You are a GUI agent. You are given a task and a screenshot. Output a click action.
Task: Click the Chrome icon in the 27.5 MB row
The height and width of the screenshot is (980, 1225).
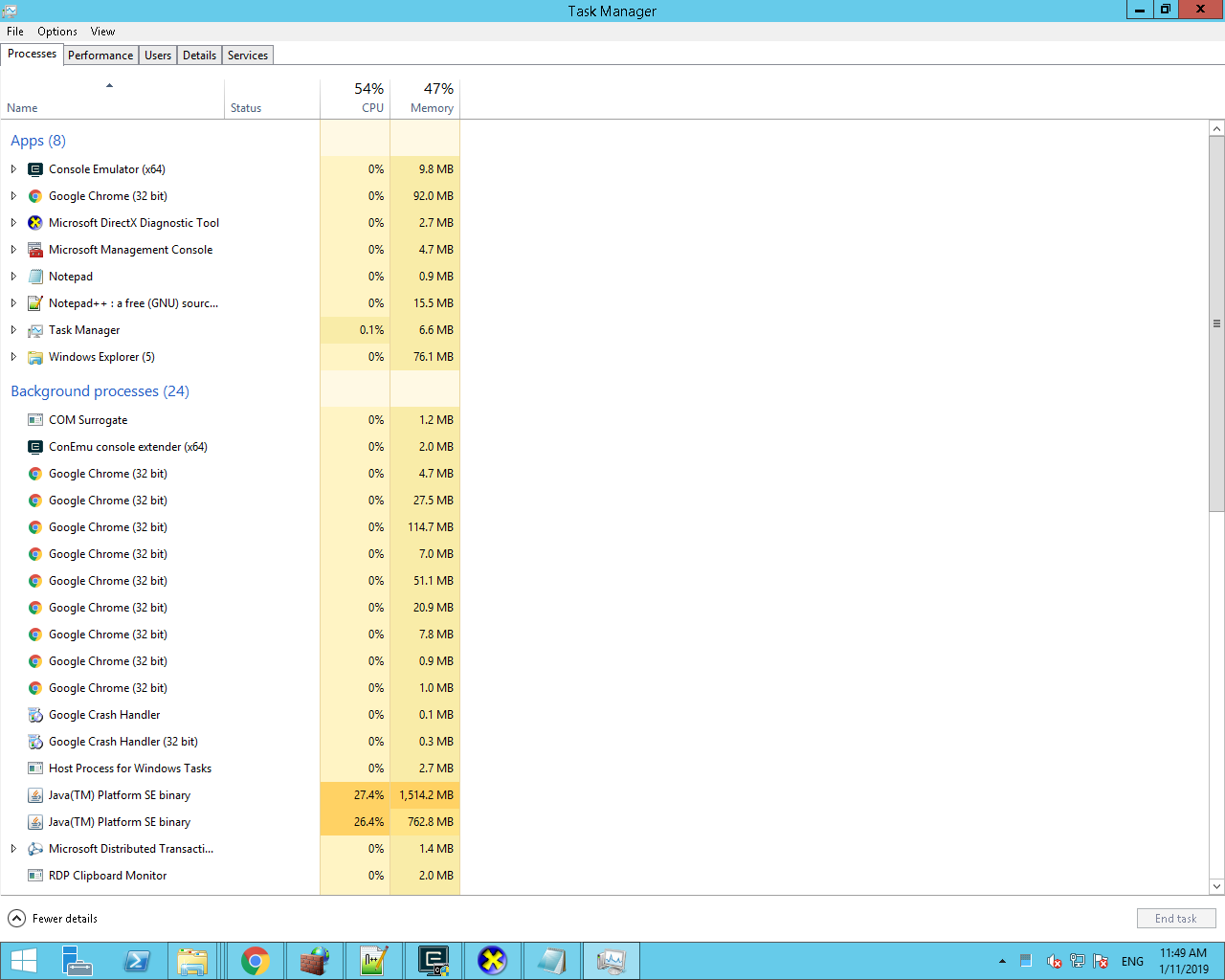coord(35,501)
